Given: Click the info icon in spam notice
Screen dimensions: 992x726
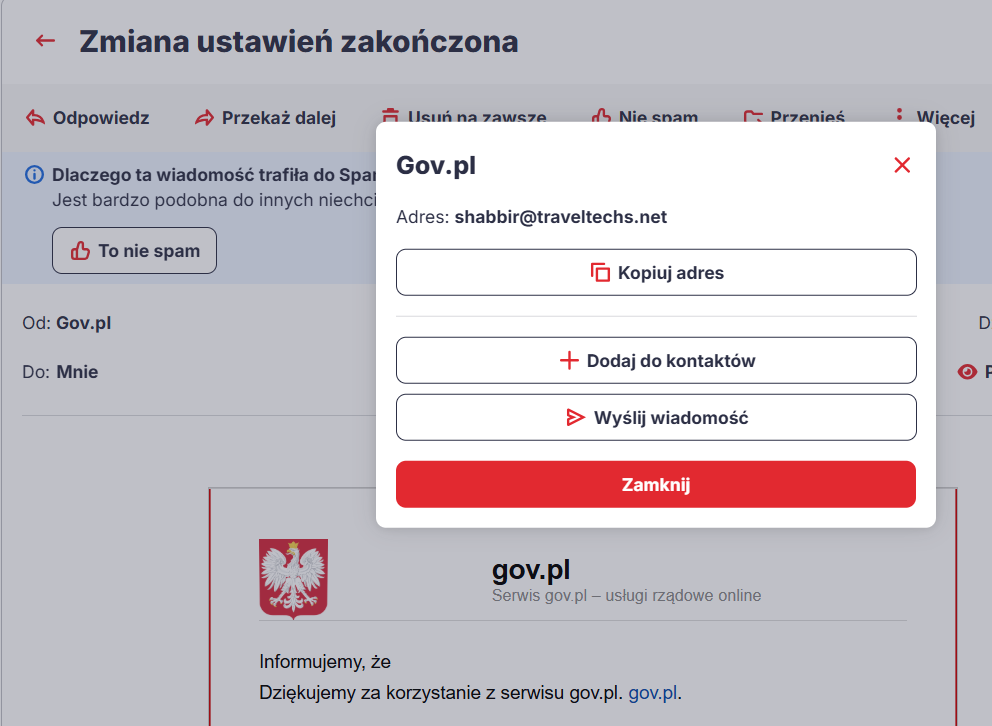Looking at the screenshot, I should [34, 176].
